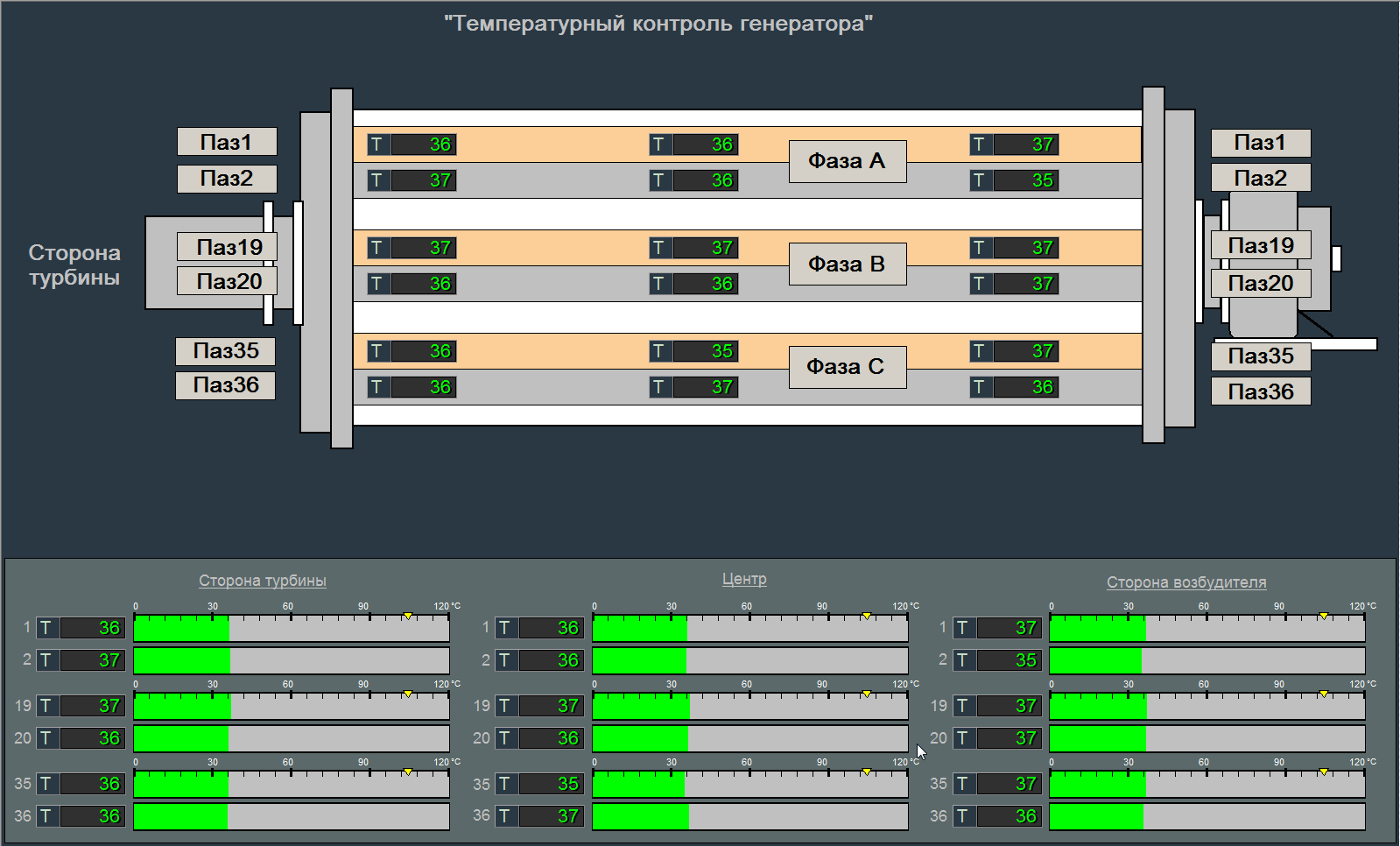Select the Паз36 label on exciter side

pyautogui.click(x=1260, y=391)
